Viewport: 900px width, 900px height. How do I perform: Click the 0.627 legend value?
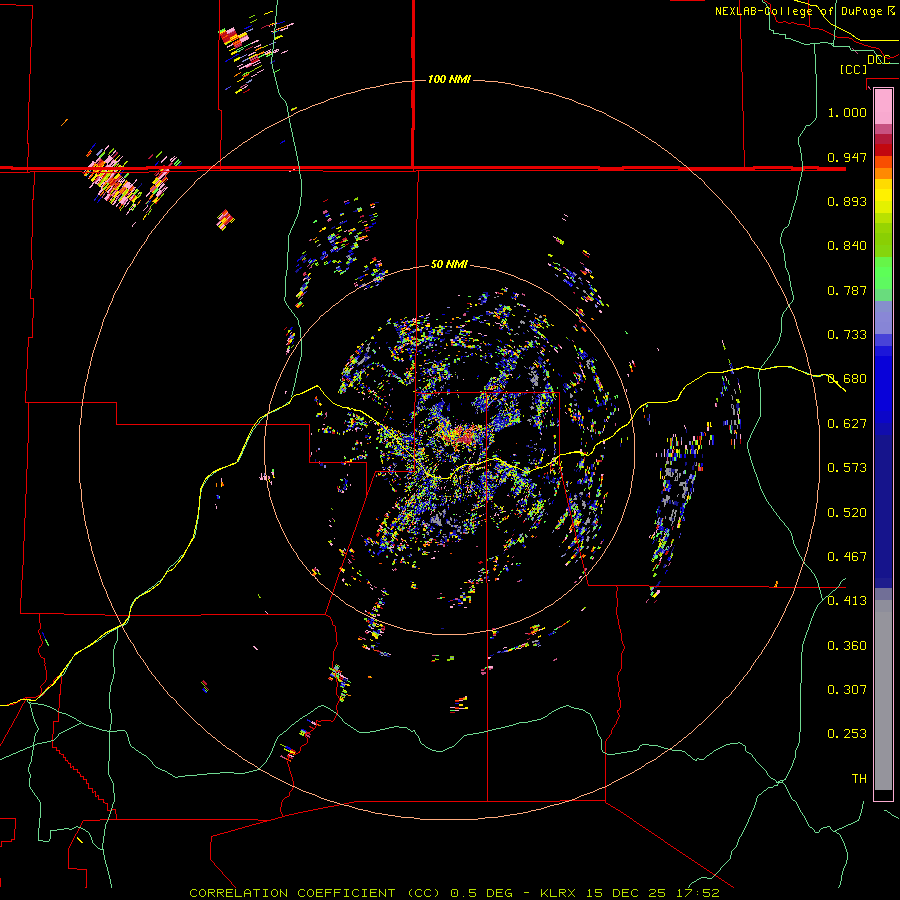pos(847,424)
